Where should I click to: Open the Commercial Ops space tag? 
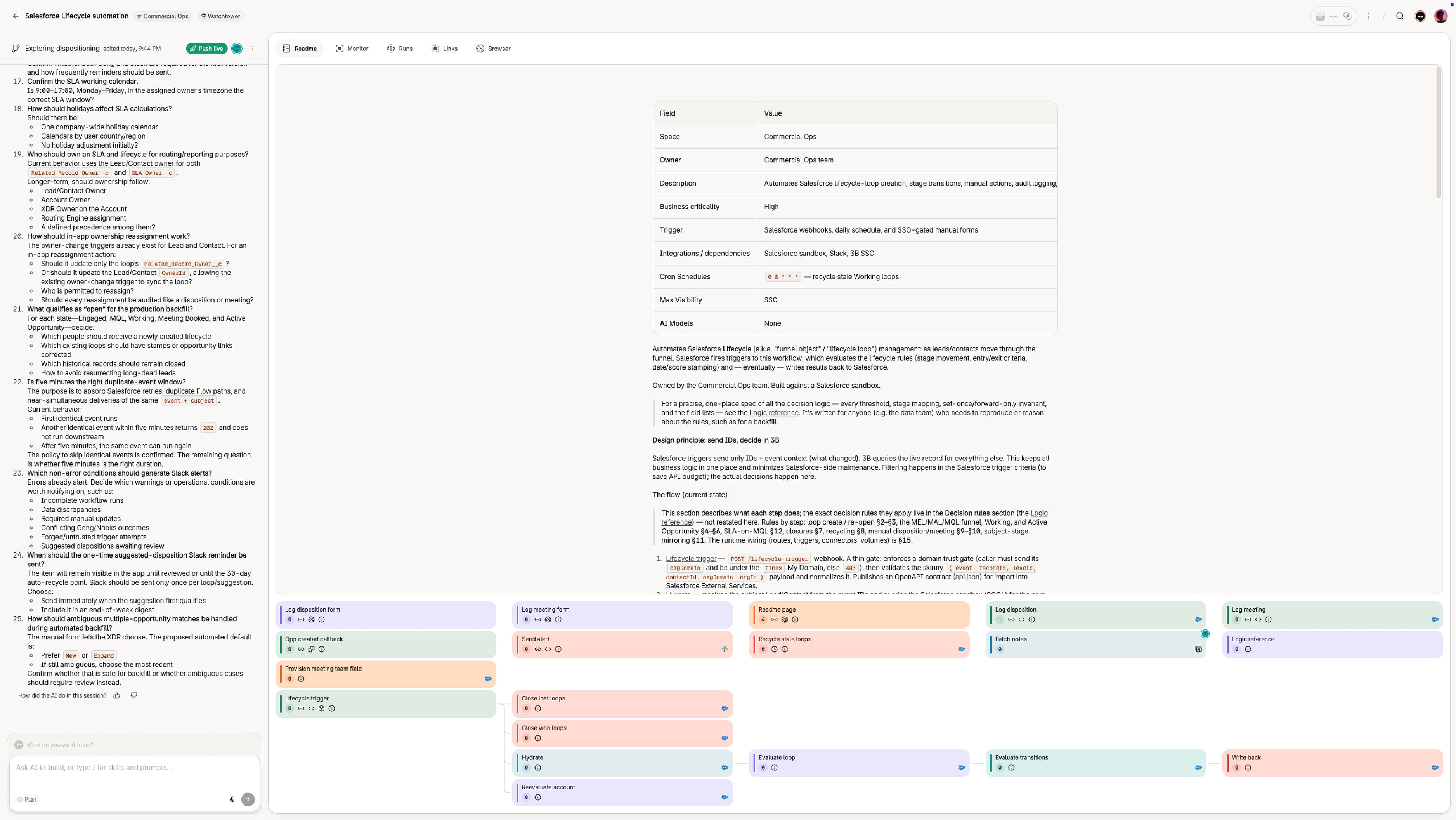tap(163, 16)
